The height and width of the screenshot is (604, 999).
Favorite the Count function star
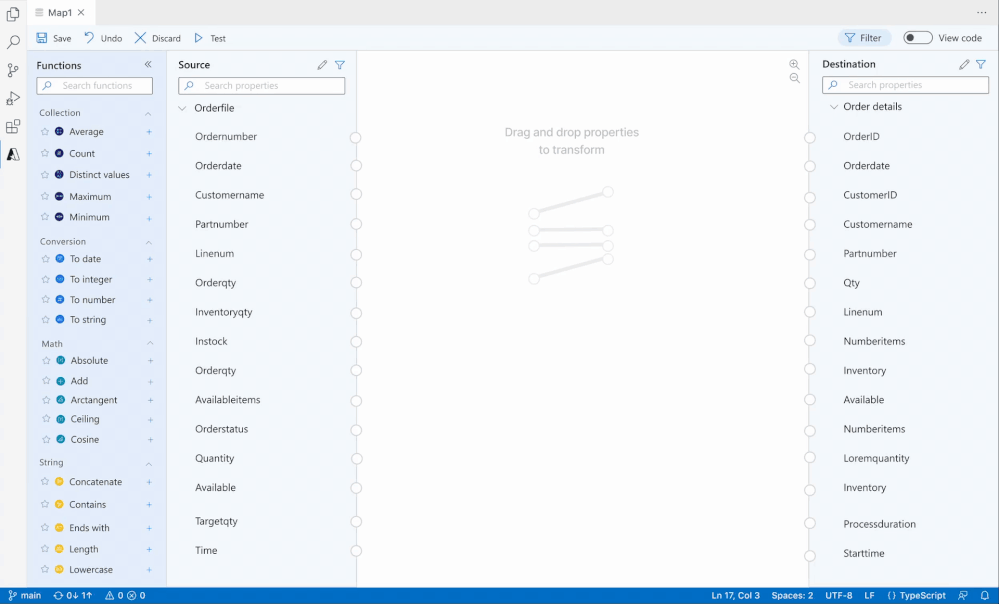pyautogui.click(x=45, y=153)
